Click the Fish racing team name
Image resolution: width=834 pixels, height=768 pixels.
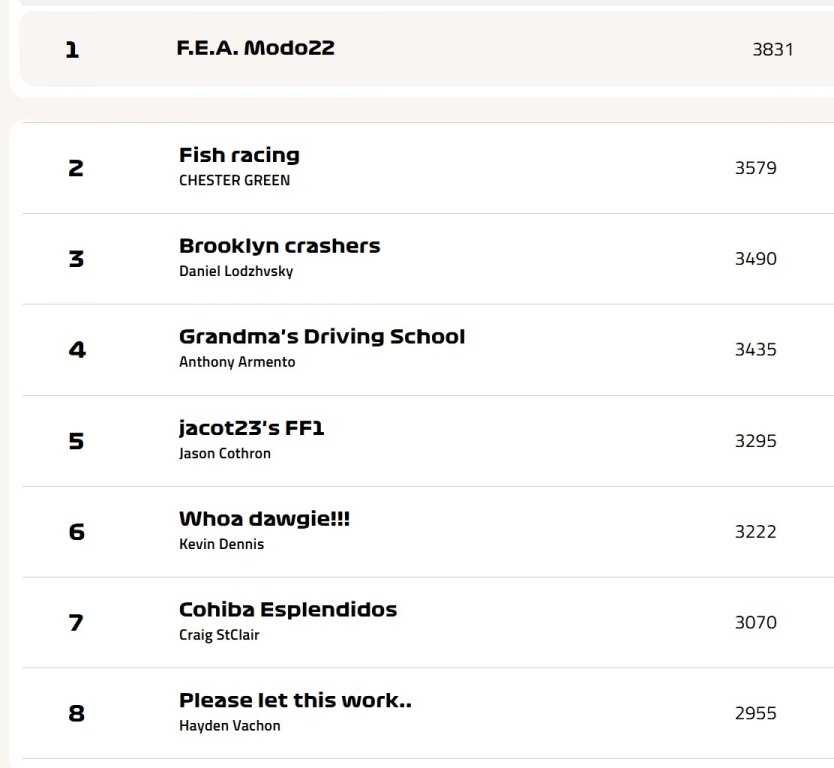[x=239, y=155]
